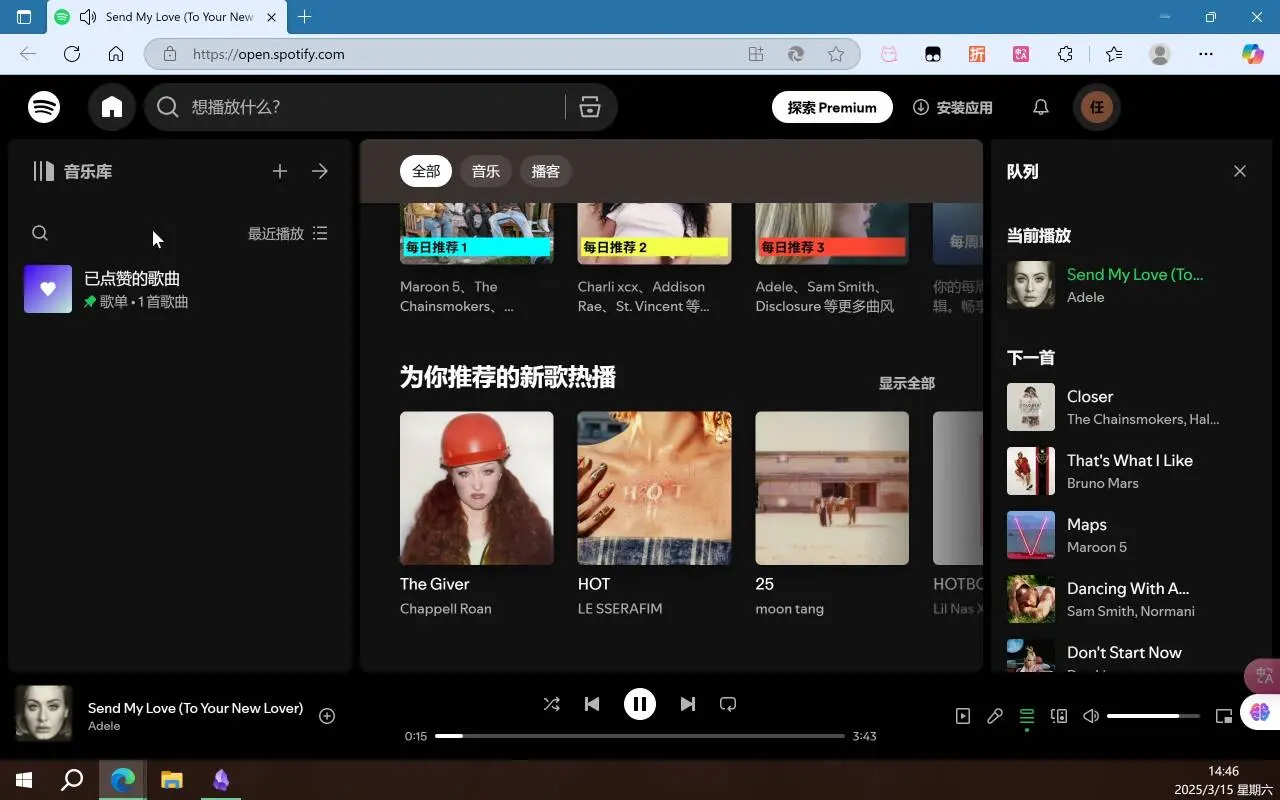Open a new browser tab
This screenshot has width=1280, height=800.
tap(305, 17)
